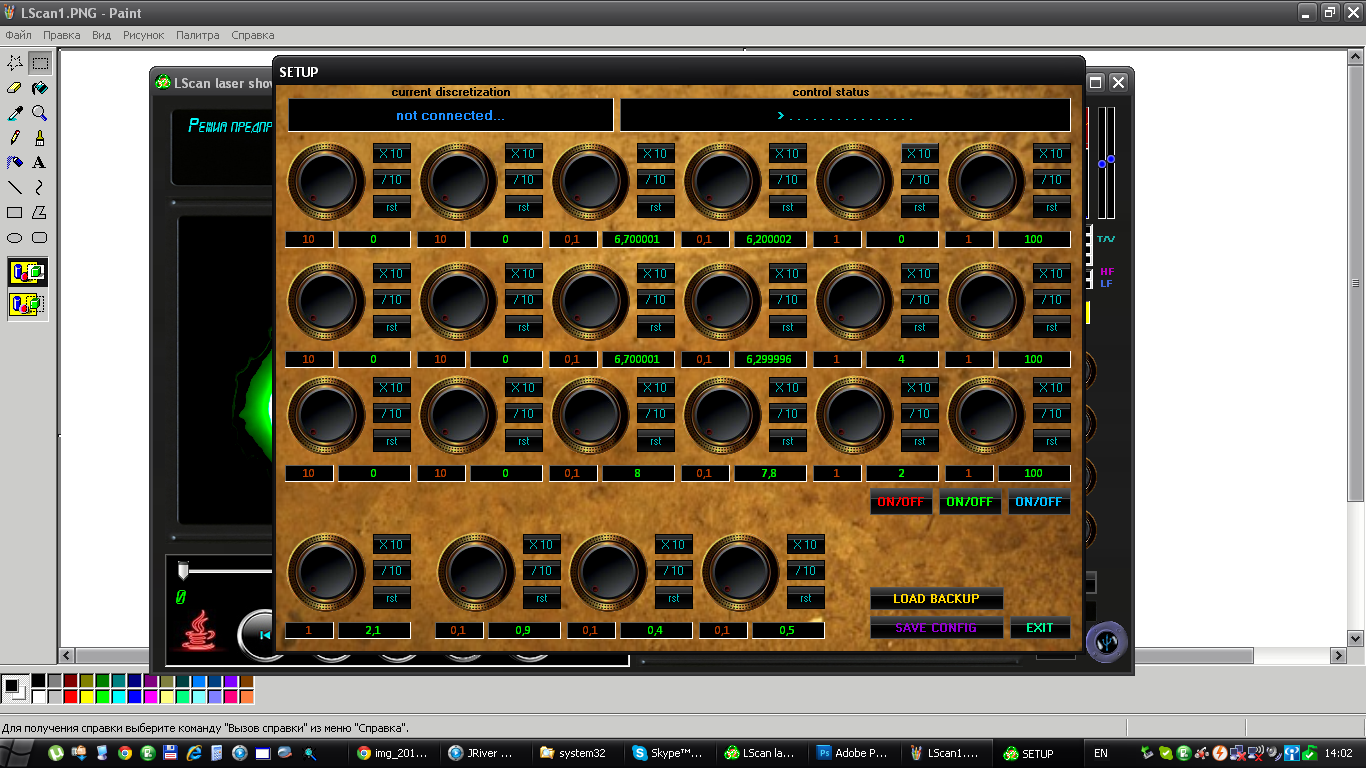Click the LScan playback slider handle
The height and width of the screenshot is (768, 1366).
[x=183, y=571]
